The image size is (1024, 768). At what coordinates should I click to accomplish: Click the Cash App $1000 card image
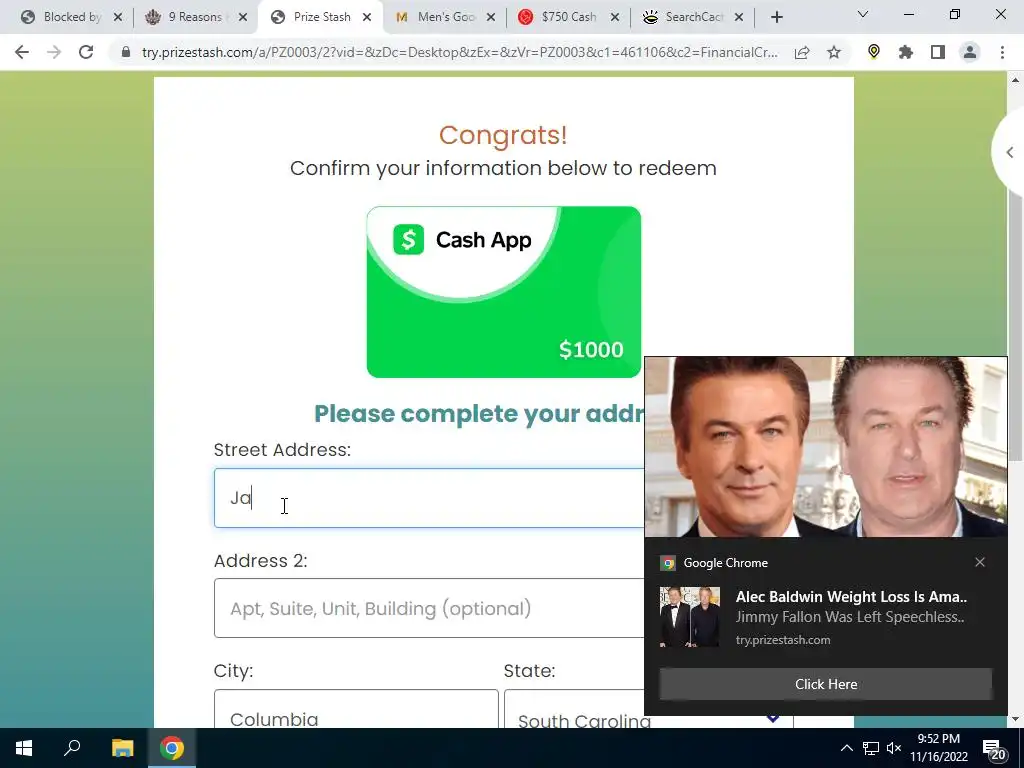pyautogui.click(x=504, y=292)
